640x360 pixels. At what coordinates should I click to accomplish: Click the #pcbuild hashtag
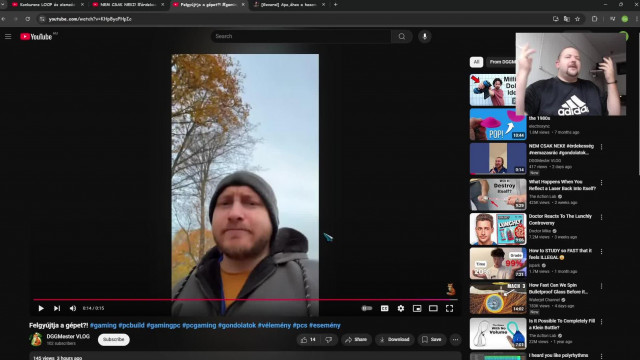131,325
